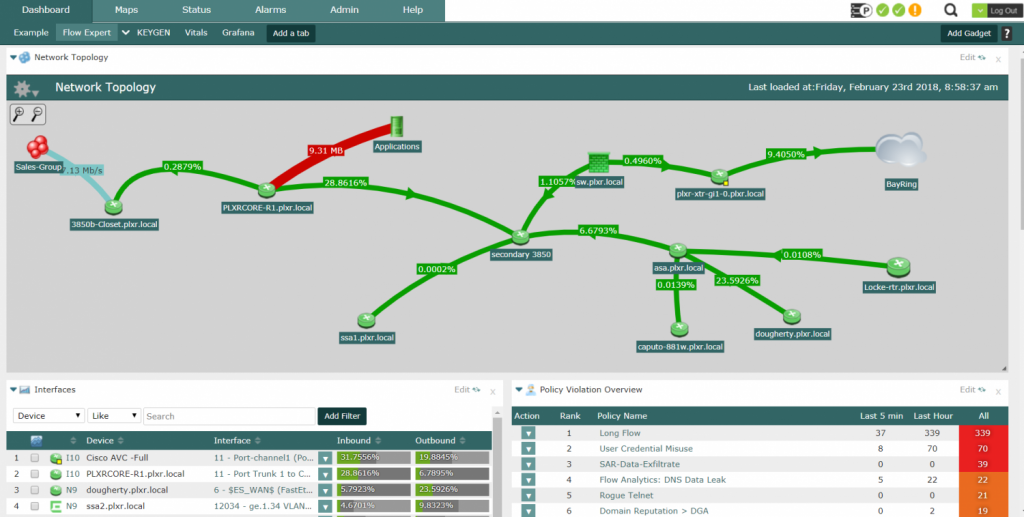
Task: Click the ssa1.plxr.local router node
Action: pos(366,321)
